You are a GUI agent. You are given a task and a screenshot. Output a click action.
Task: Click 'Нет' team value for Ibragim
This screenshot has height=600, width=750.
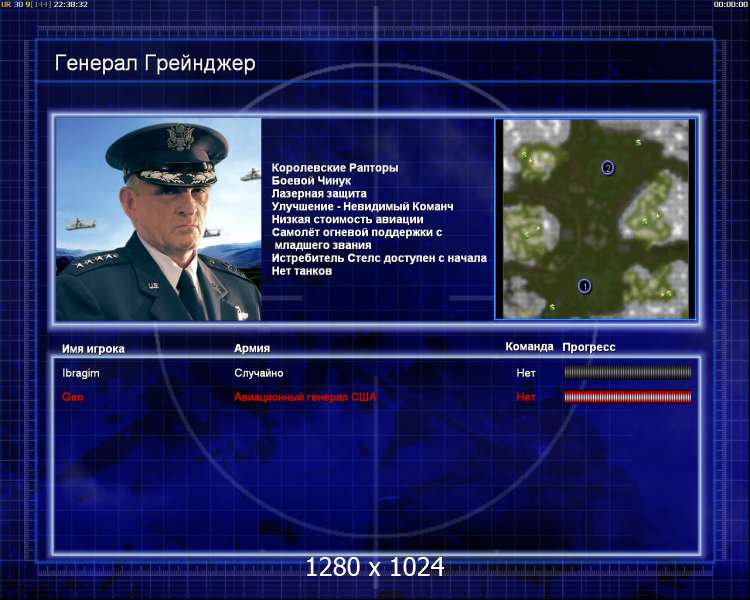pyautogui.click(x=526, y=373)
